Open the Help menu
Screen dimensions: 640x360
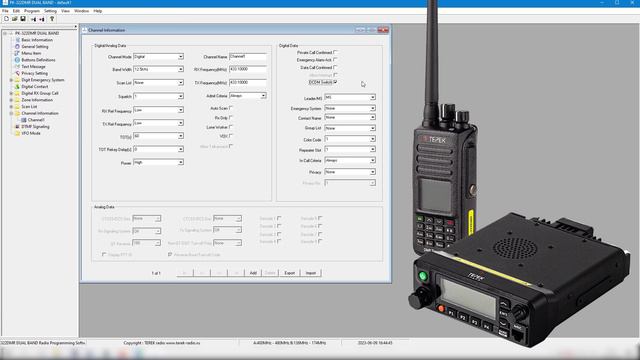click(98, 11)
